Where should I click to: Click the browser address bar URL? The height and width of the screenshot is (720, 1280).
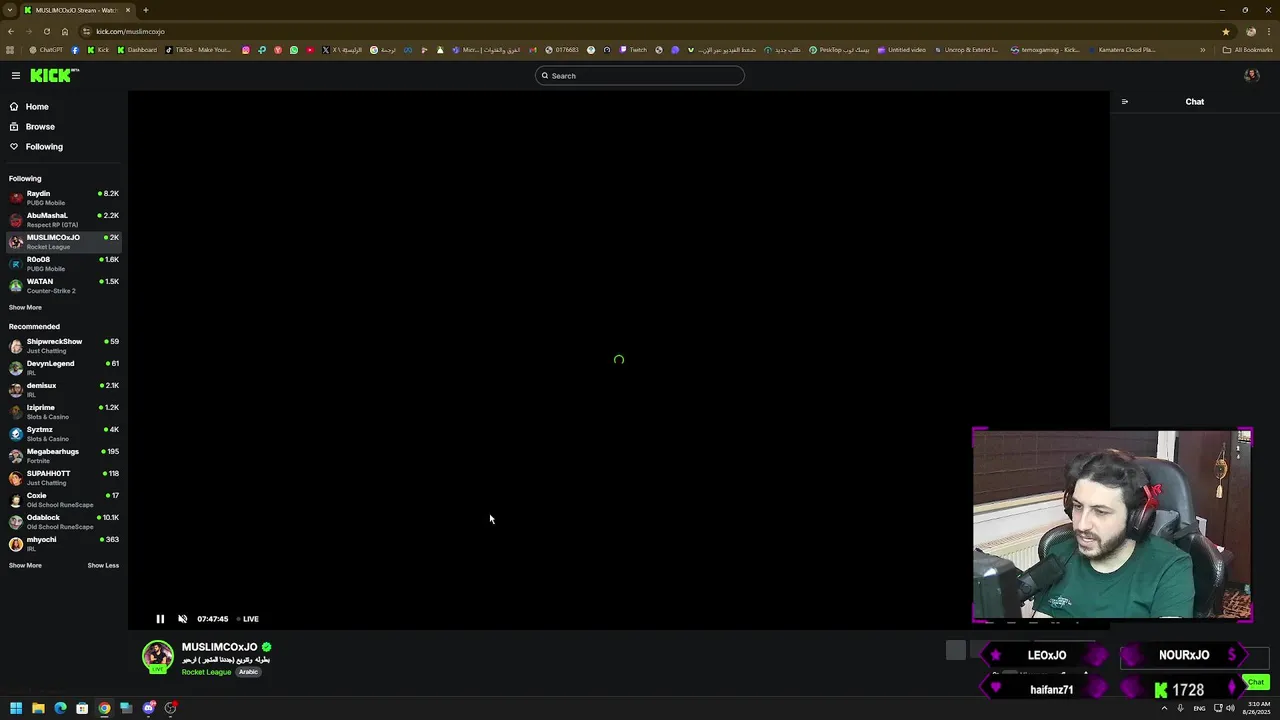pos(130,32)
